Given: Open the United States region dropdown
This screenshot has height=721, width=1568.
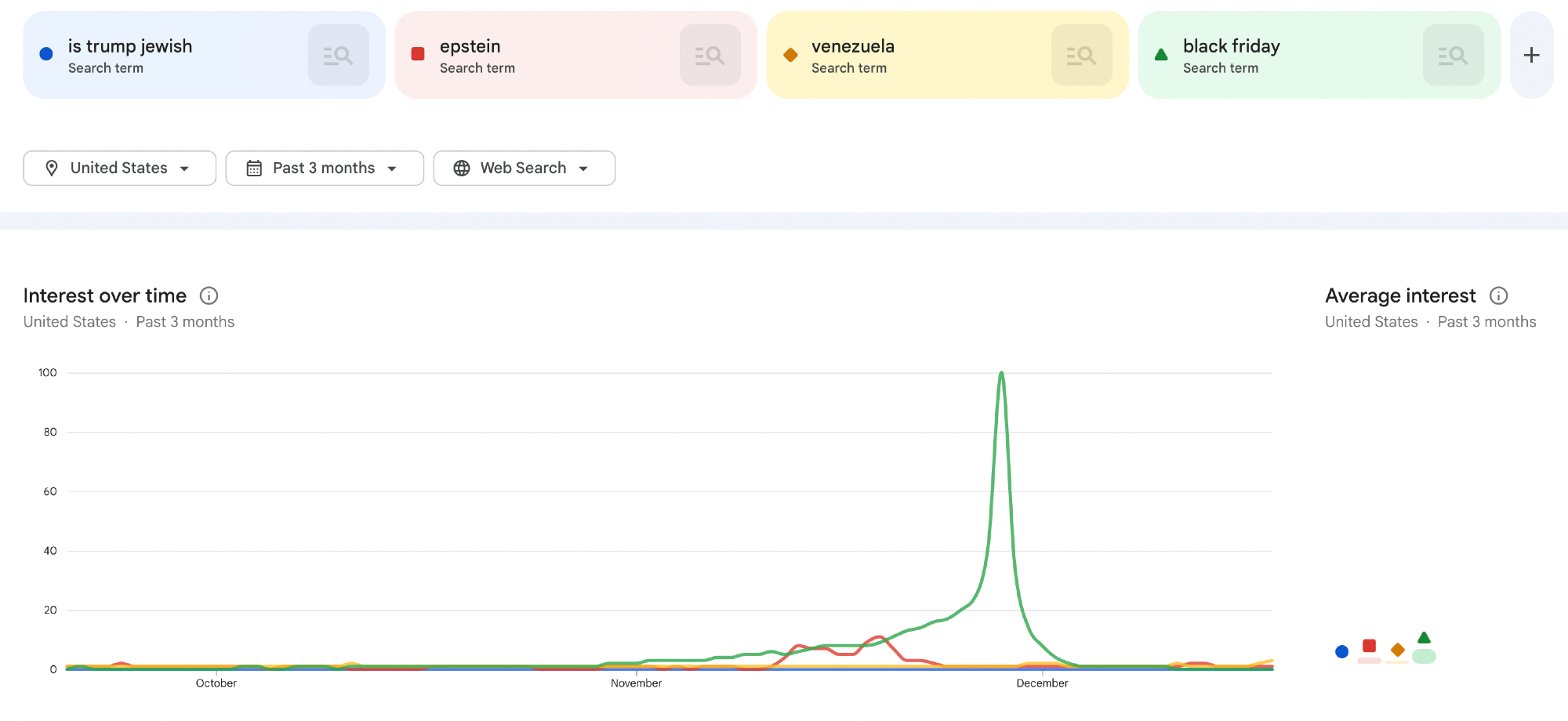Looking at the screenshot, I should pos(120,168).
